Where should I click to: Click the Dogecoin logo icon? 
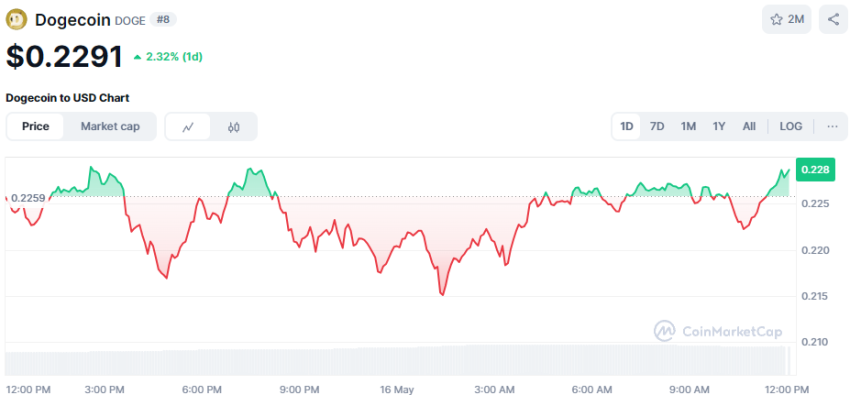16,20
